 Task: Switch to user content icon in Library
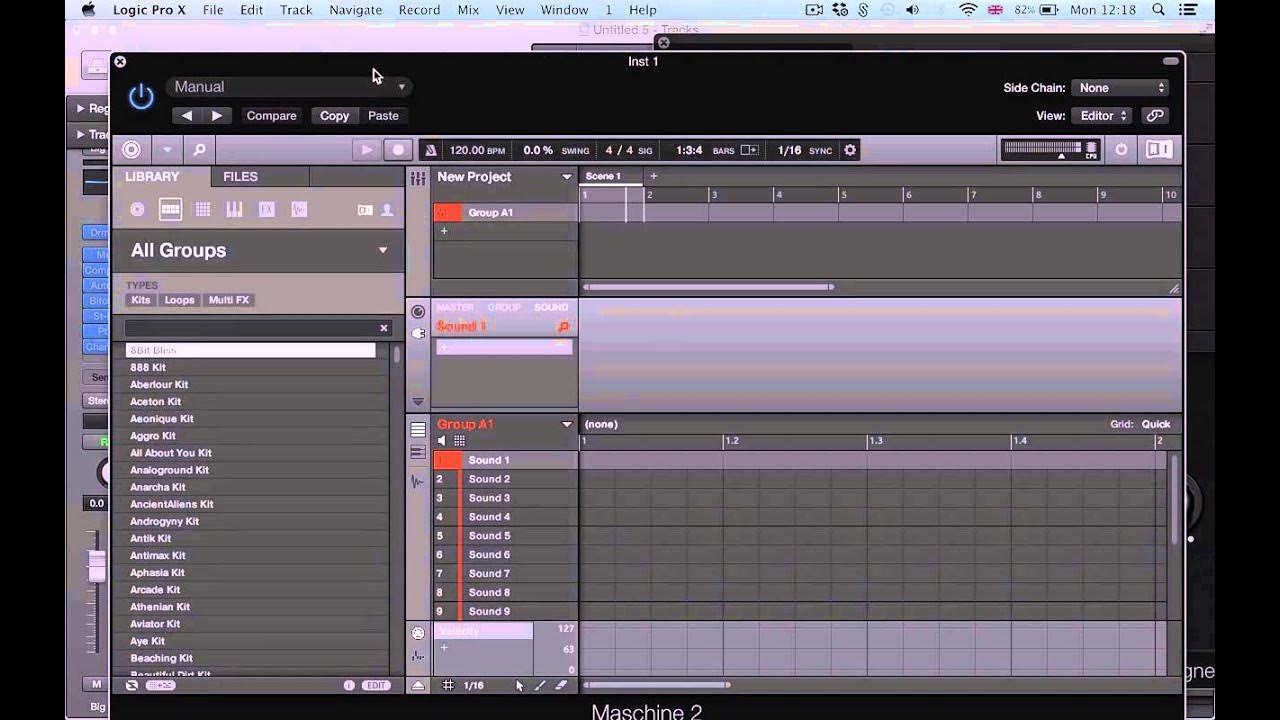pyautogui.click(x=387, y=210)
